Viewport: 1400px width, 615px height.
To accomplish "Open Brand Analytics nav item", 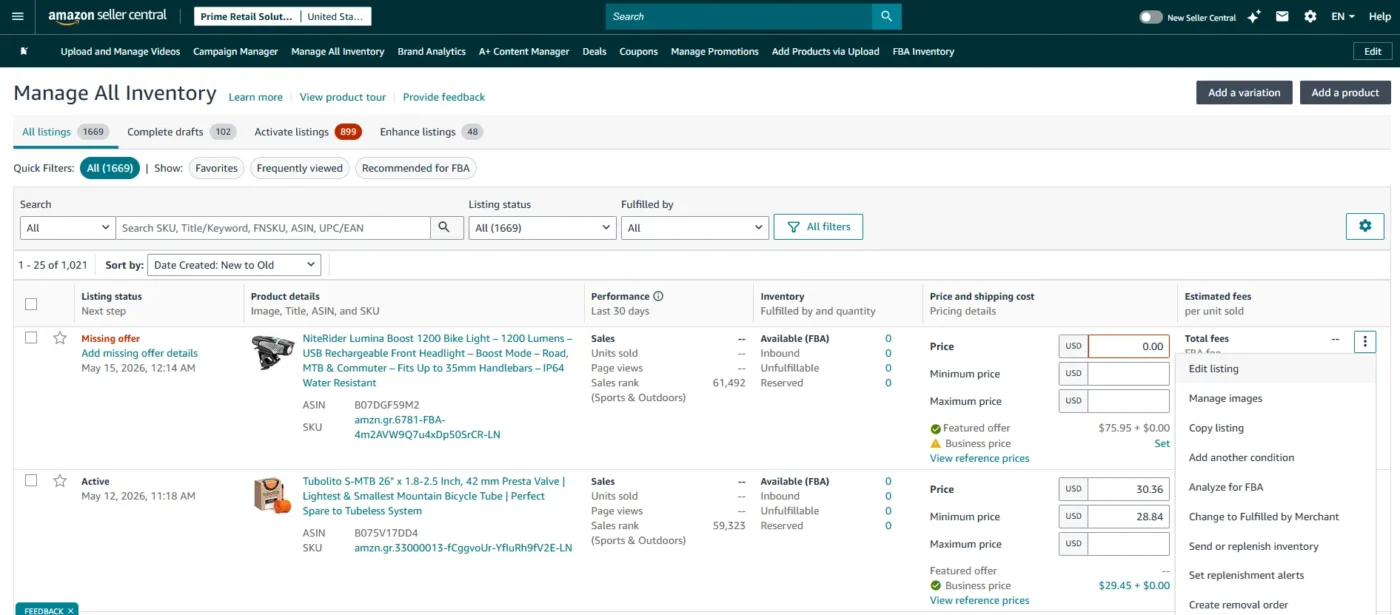I will 431,51.
